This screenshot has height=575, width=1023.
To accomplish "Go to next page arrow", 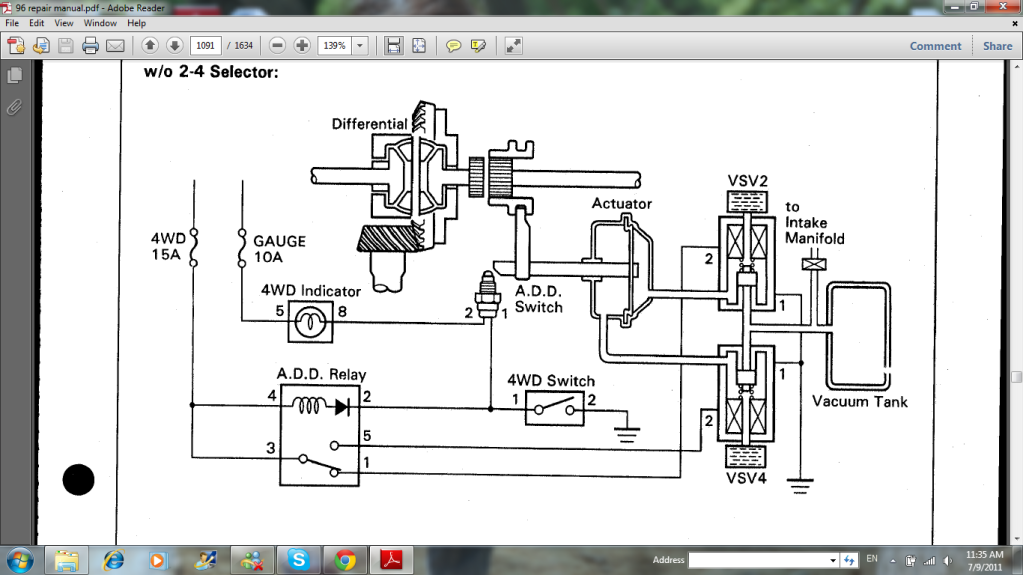I will pos(174,46).
